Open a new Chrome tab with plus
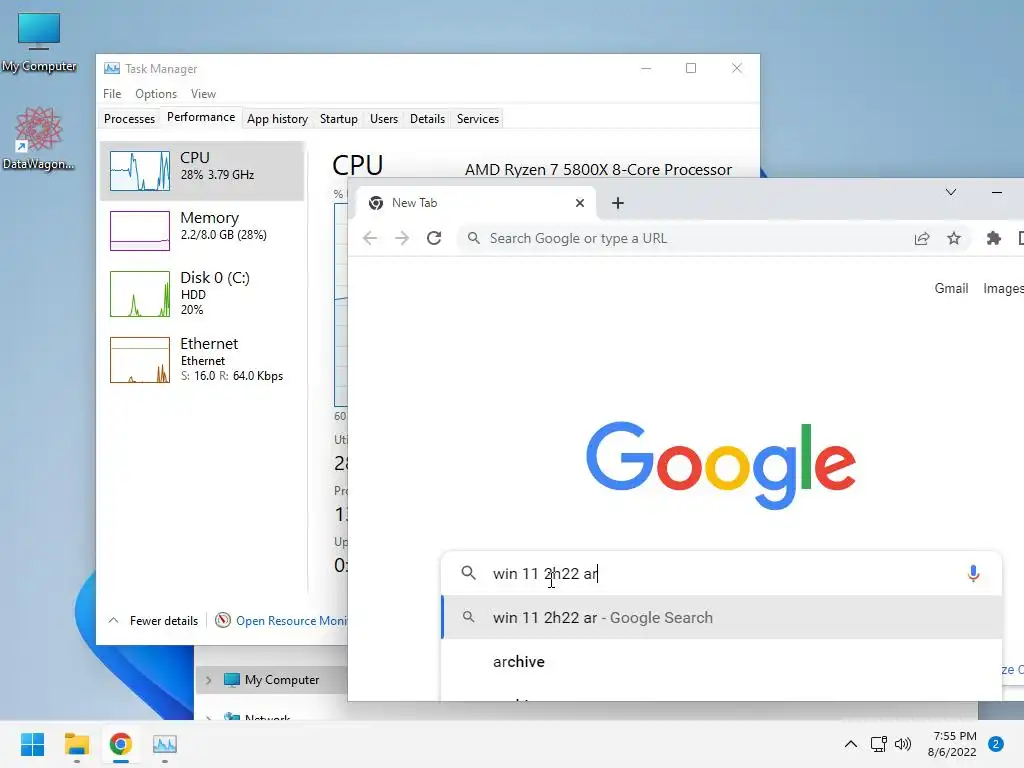The height and width of the screenshot is (768, 1024). 618,203
